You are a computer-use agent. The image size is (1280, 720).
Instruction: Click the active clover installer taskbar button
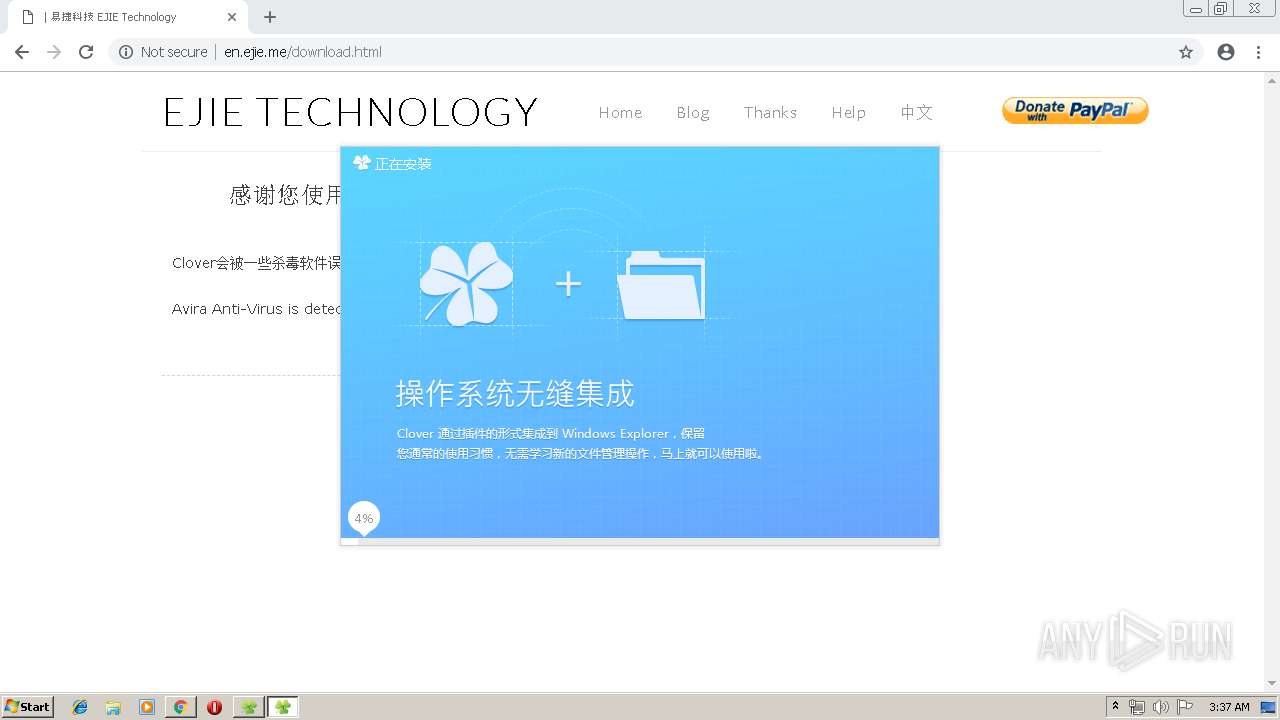pyautogui.click(x=283, y=707)
